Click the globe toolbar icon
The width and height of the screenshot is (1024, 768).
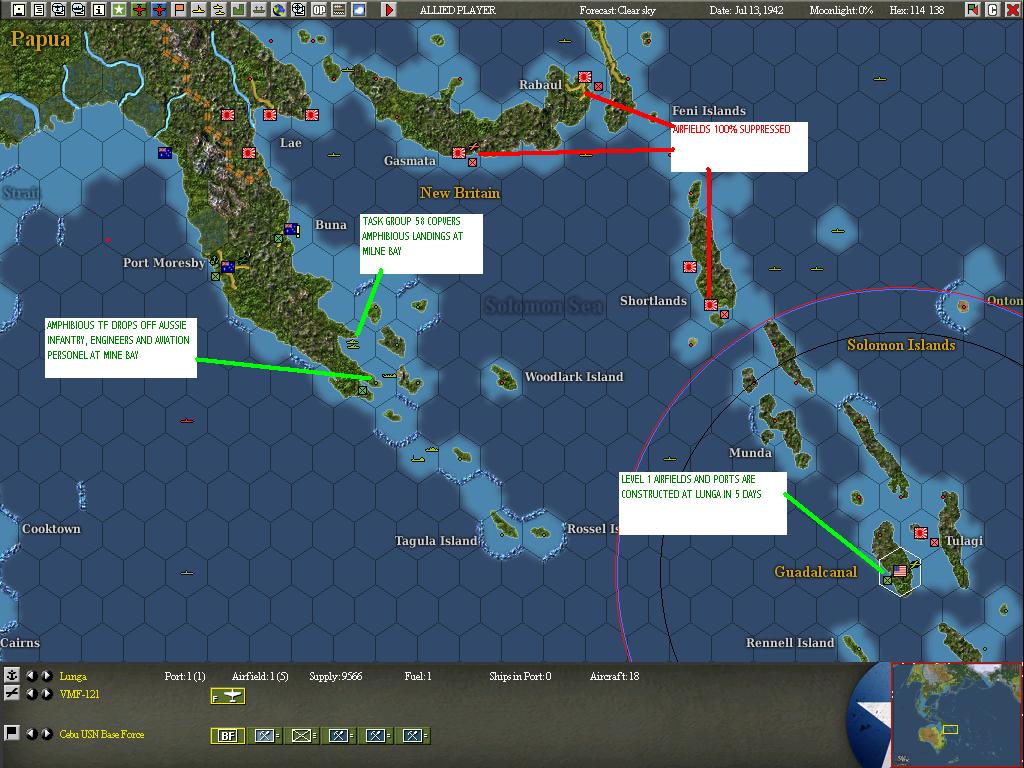click(x=279, y=9)
